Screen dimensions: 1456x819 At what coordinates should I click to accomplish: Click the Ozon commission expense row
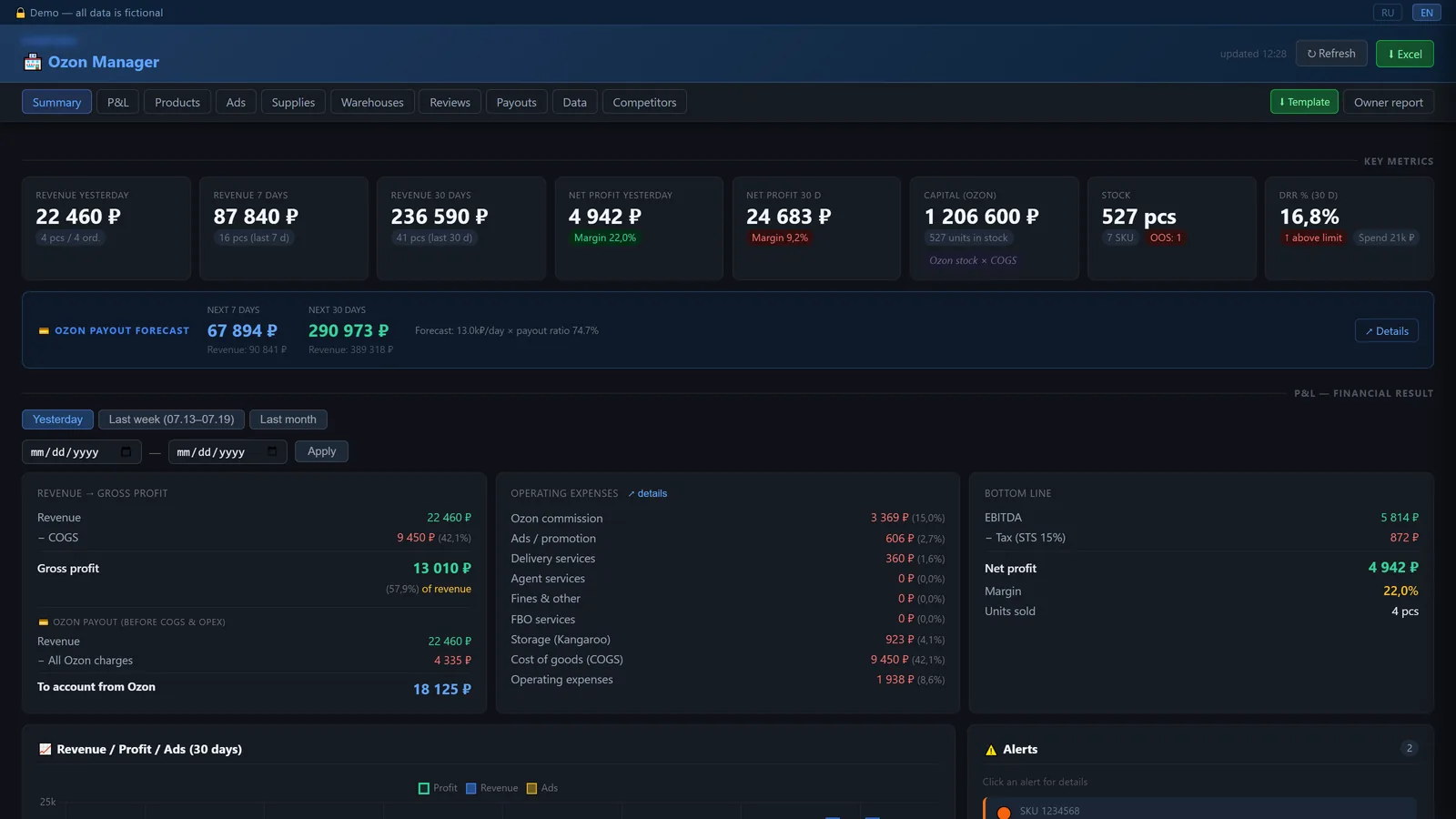(x=728, y=518)
